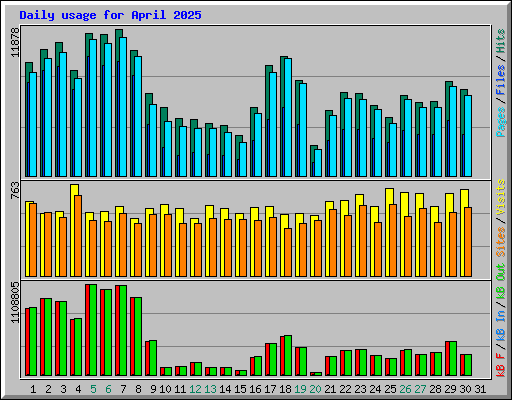Click day label 7 on the x-axis
The width and height of the screenshot is (512, 400).
(x=123, y=389)
